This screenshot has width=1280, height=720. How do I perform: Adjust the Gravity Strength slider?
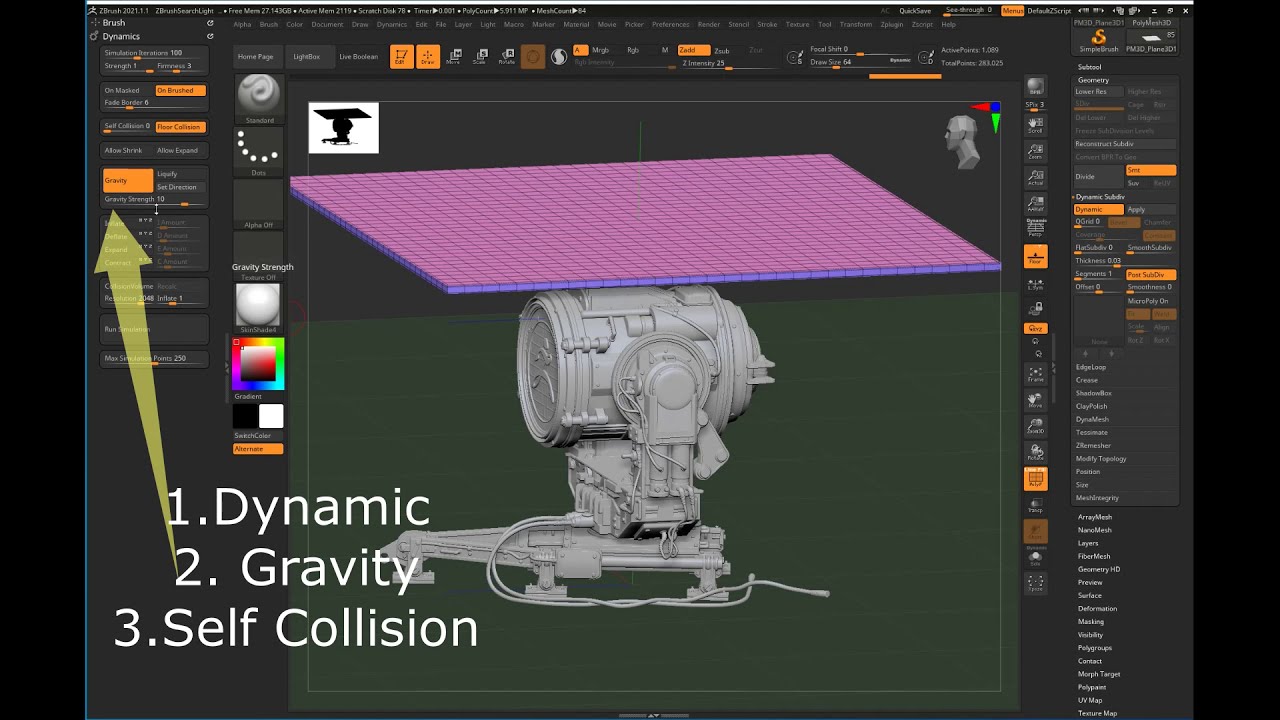click(155, 200)
